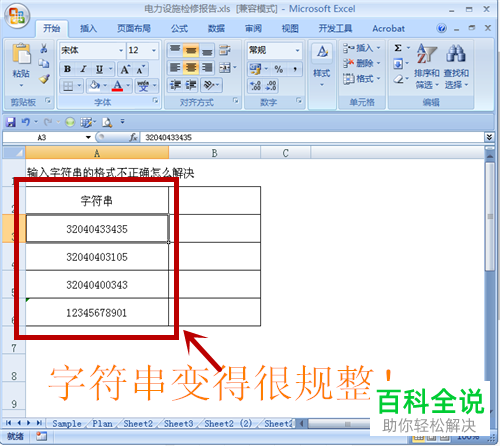Click the fx Insert Function button
The image size is (500, 446).
pyautogui.click(x=134, y=137)
